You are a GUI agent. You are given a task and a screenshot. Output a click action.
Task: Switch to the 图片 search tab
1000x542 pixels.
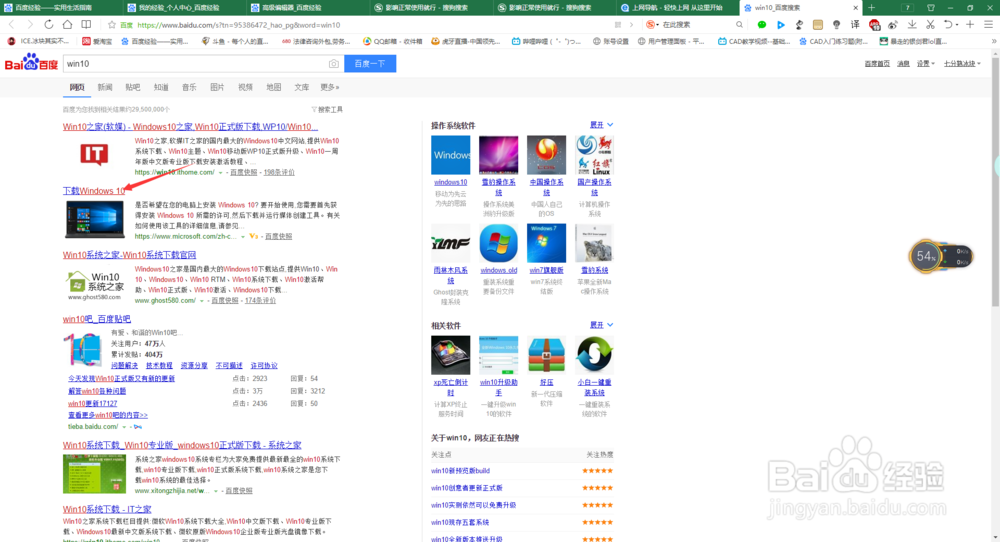(217, 87)
